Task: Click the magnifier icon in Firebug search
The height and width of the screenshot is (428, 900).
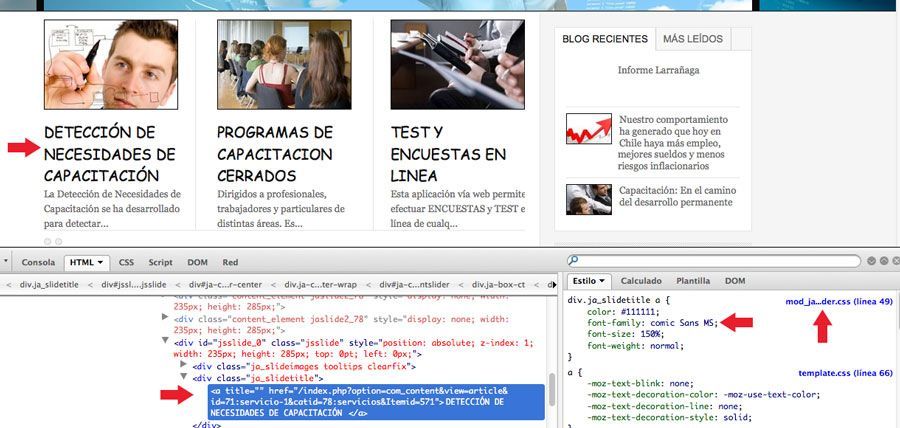Action: click(x=573, y=260)
